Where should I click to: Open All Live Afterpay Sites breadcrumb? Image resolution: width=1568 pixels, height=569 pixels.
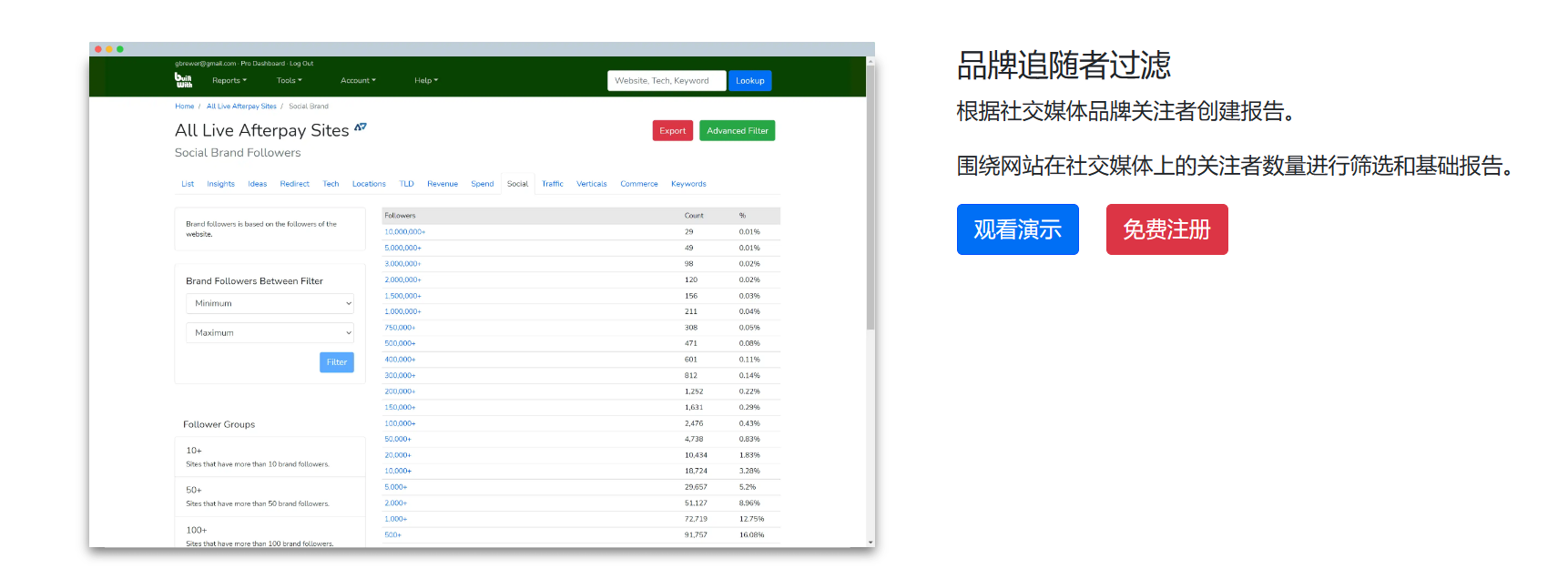coord(241,107)
